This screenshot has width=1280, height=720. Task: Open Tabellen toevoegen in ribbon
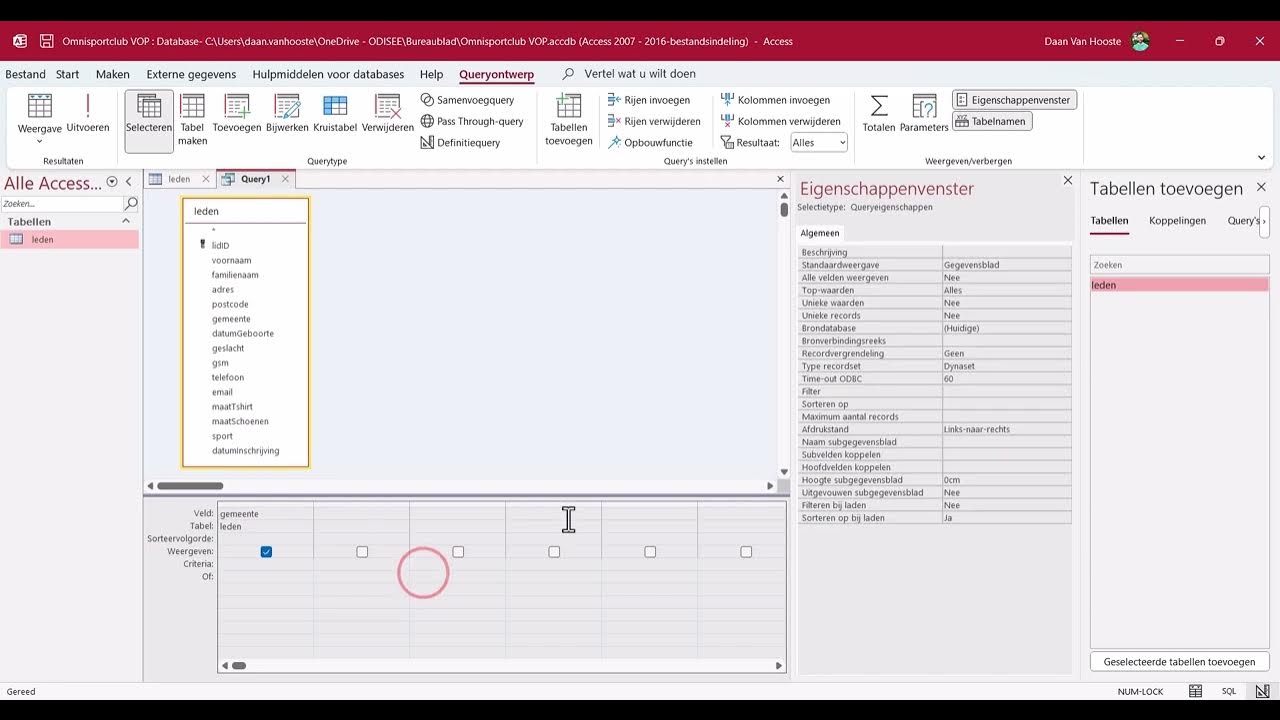tap(569, 120)
